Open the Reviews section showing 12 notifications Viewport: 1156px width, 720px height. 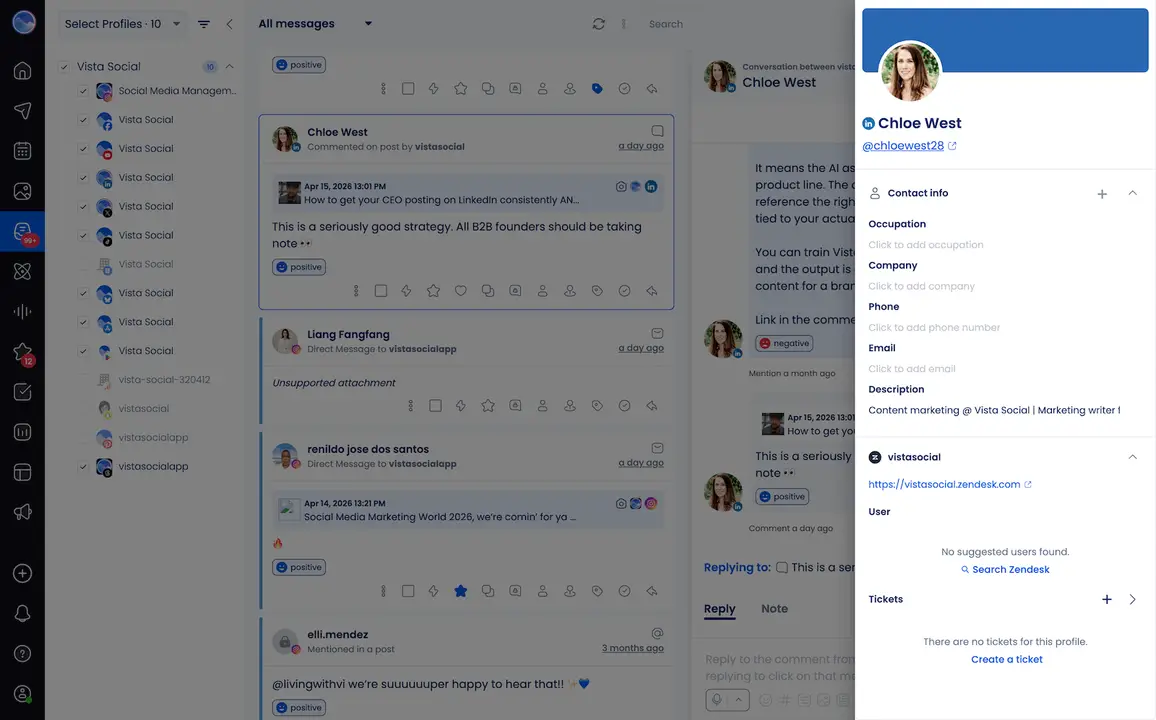pyautogui.click(x=22, y=352)
